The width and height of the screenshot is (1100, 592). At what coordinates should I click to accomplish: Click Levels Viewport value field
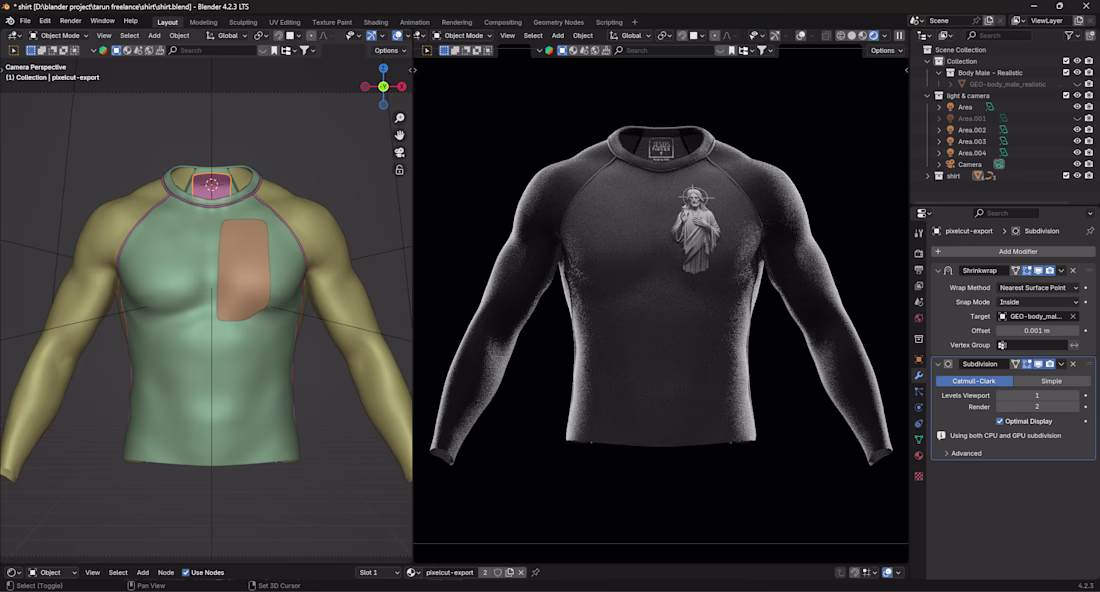(1038, 396)
